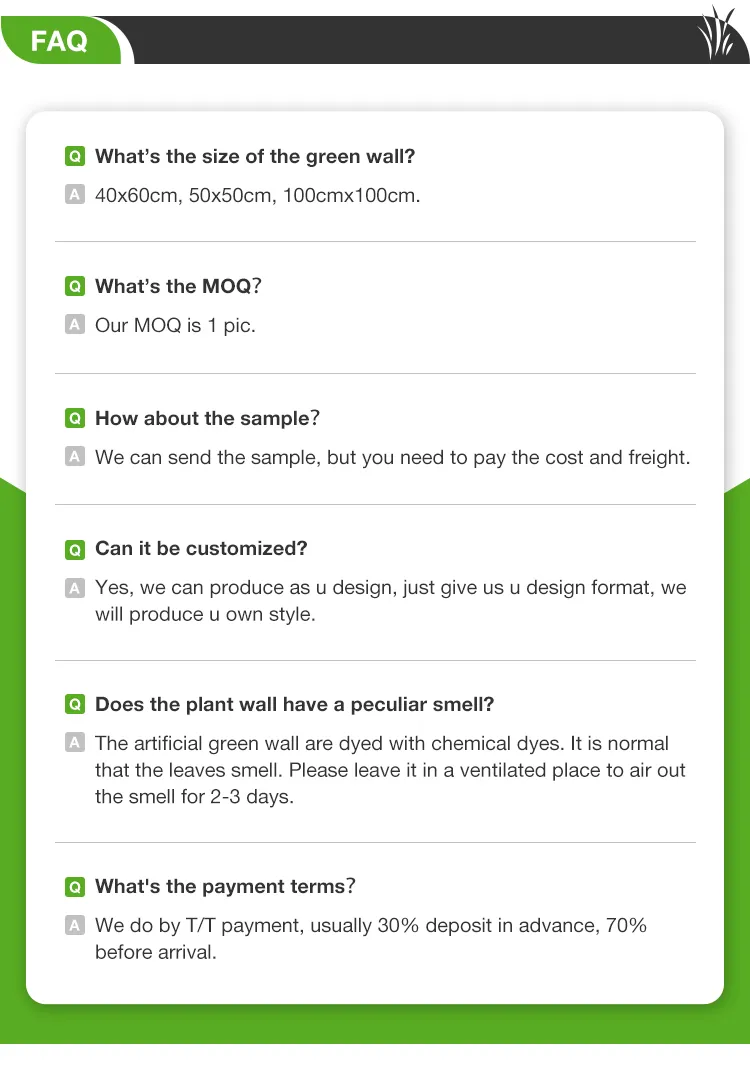The image size is (750, 1071).
Task: Click the Q icon beside sample question
Action: click(x=75, y=419)
